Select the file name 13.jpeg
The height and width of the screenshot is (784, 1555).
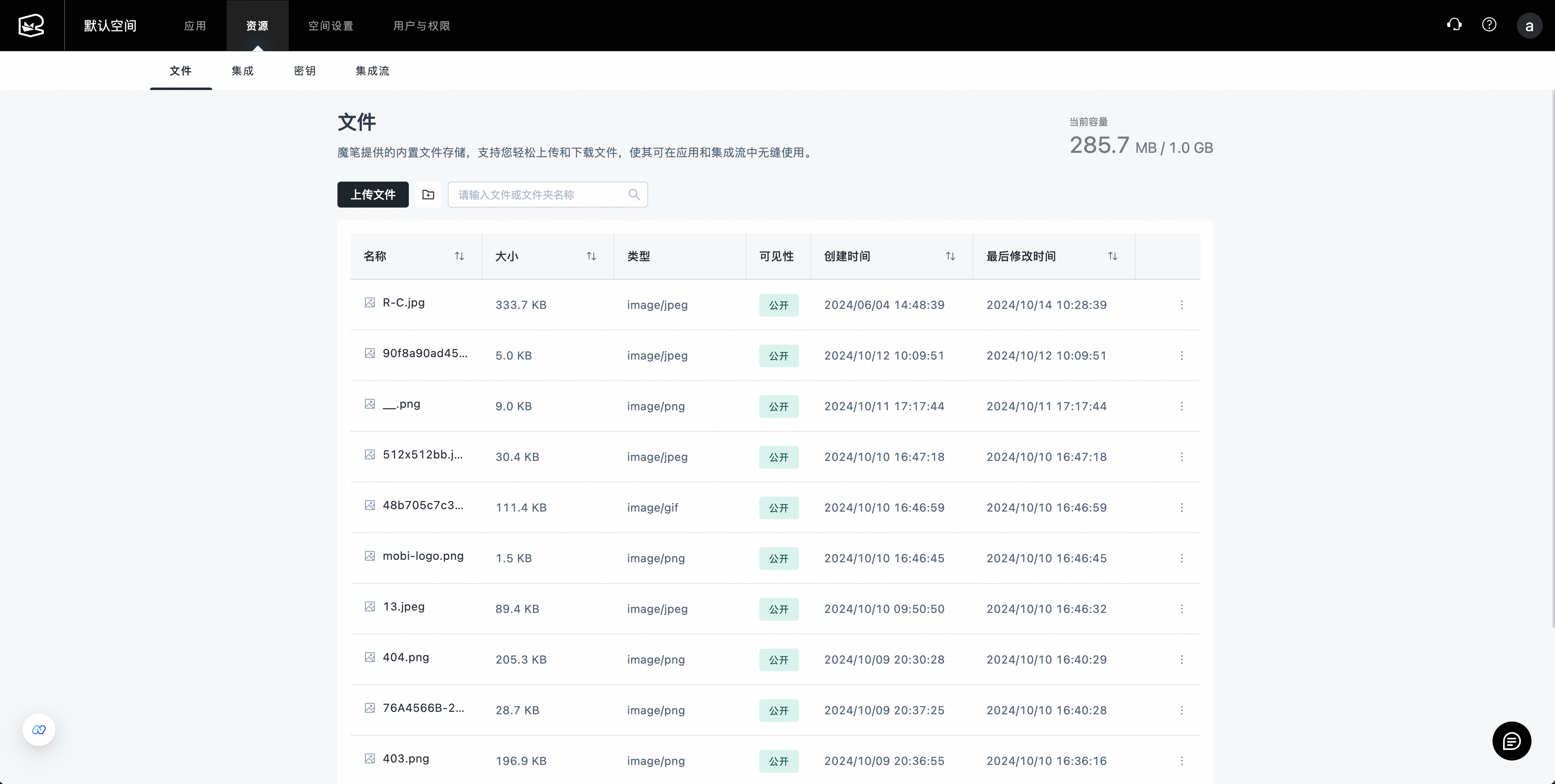[404, 606]
